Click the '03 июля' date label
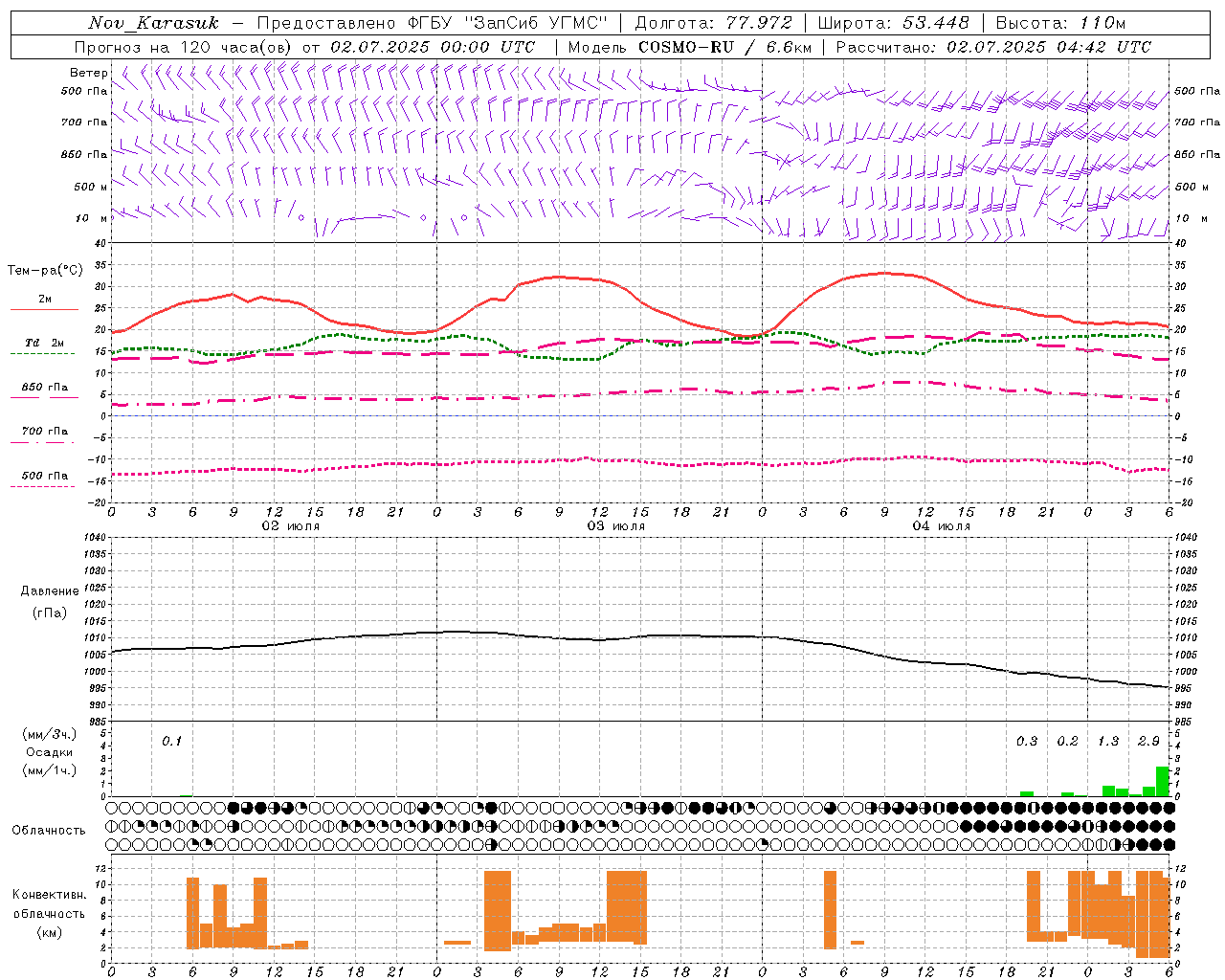The height and width of the screenshot is (980, 1225). pos(616,526)
